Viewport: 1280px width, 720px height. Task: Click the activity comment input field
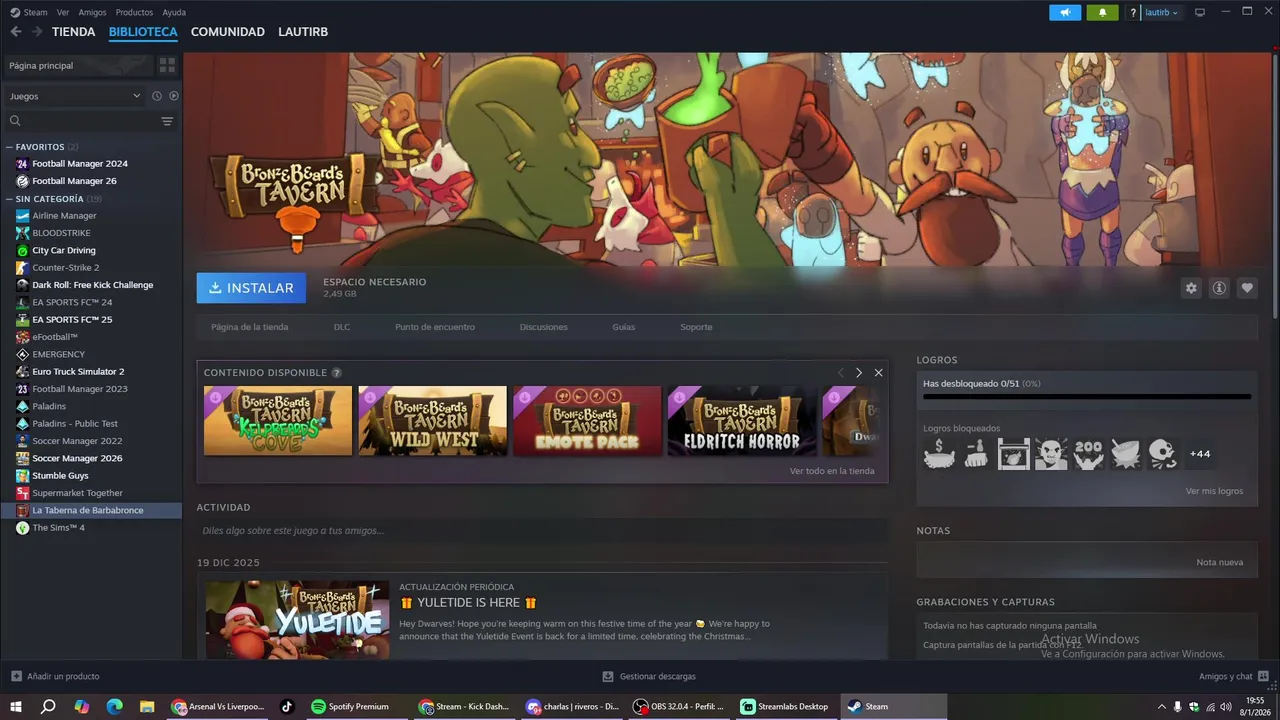coord(542,531)
